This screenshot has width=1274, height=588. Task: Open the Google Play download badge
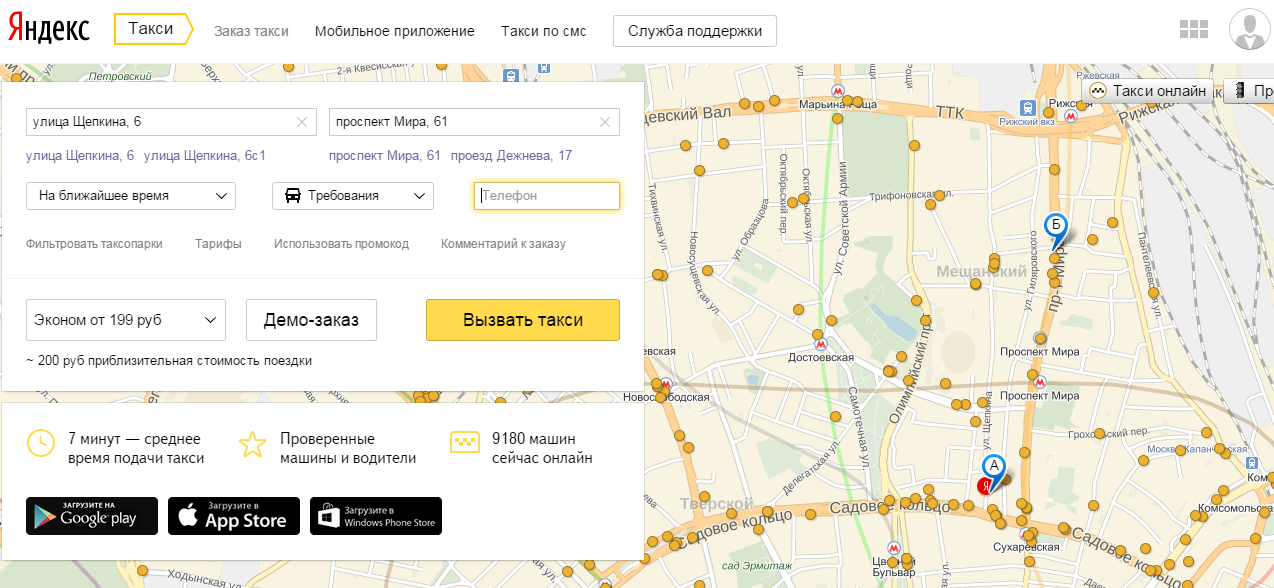coord(92,516)
